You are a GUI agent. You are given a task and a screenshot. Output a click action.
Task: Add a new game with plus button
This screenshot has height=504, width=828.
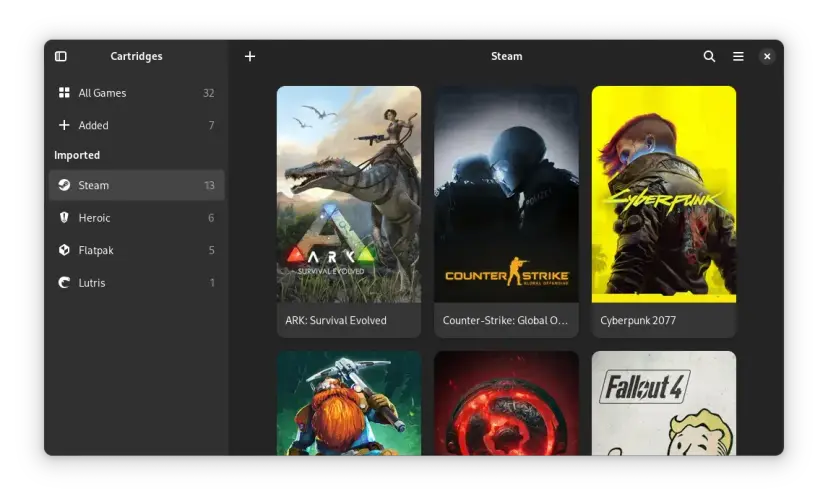250,56
